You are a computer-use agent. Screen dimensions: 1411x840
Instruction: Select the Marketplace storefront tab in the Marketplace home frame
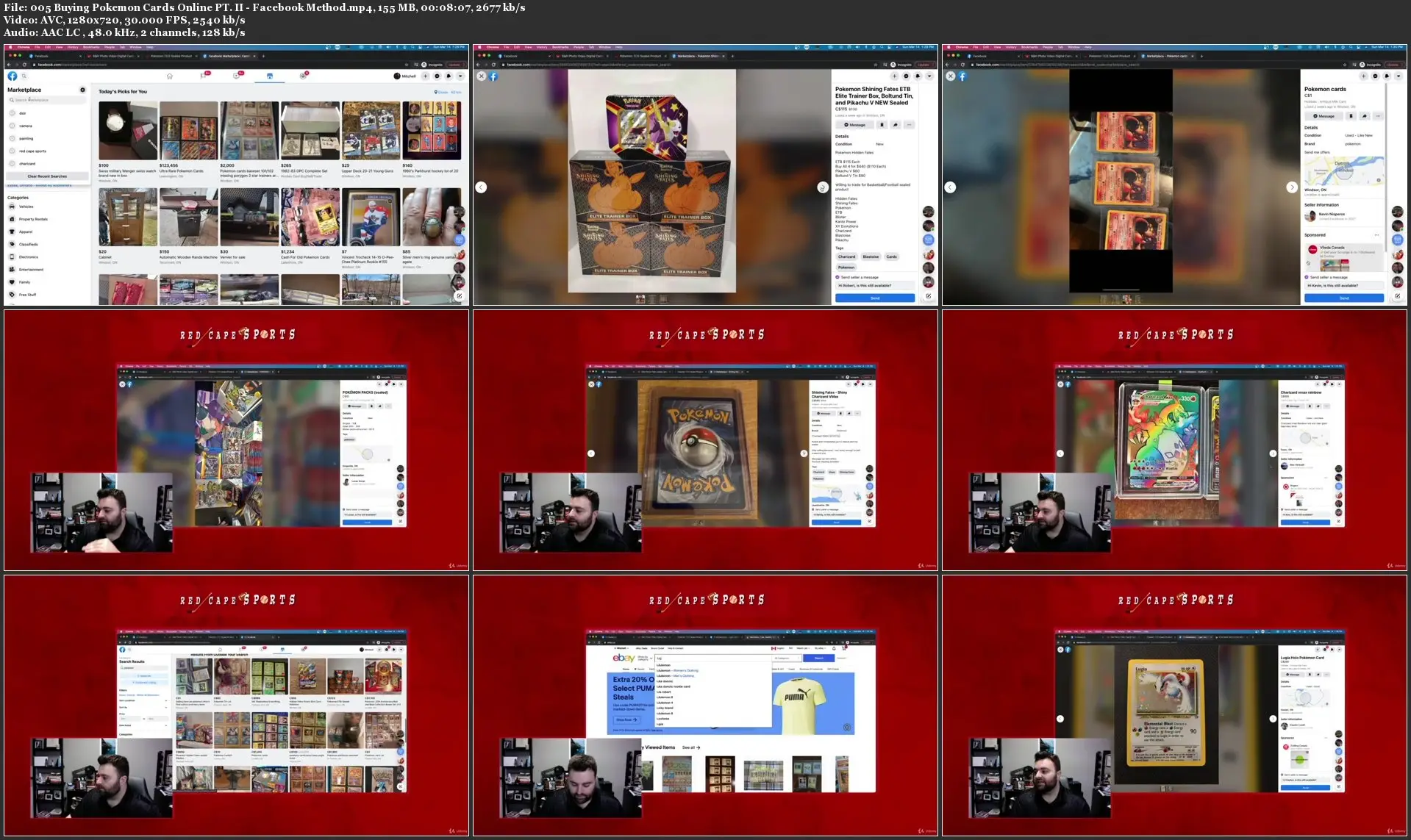tap(270, 76)
